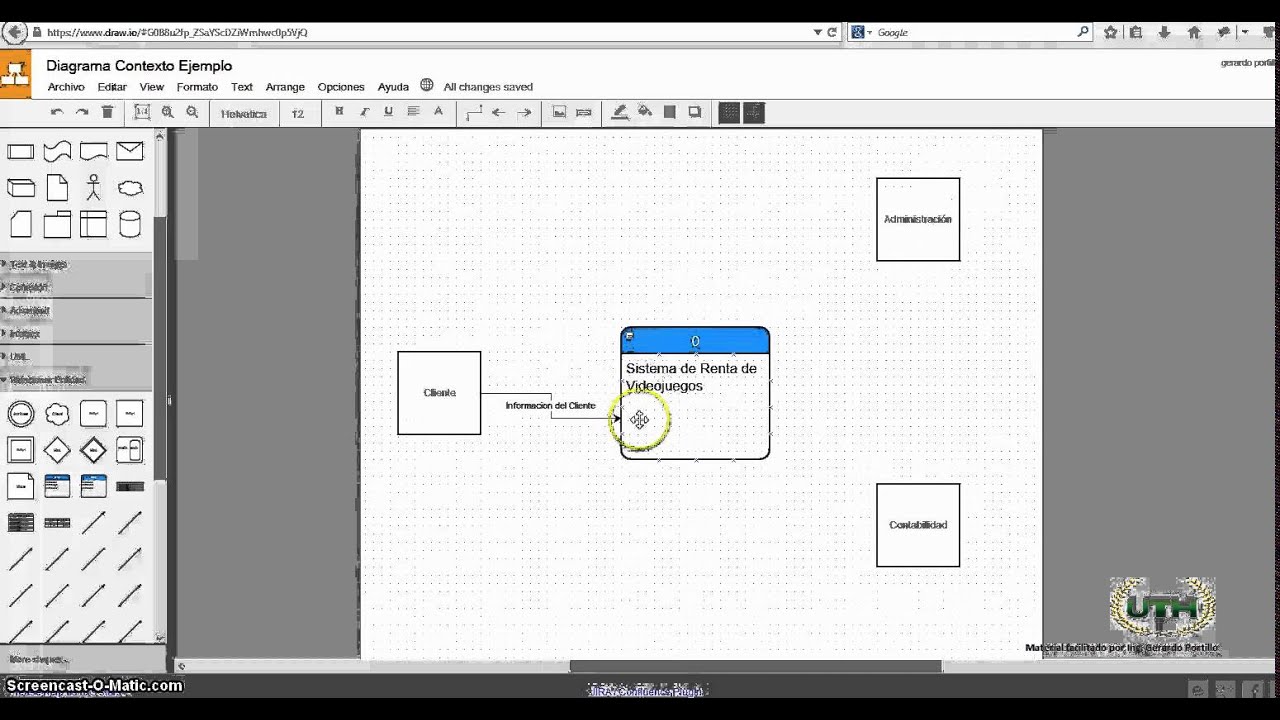Click the browser home icon

coord(1194,32)
